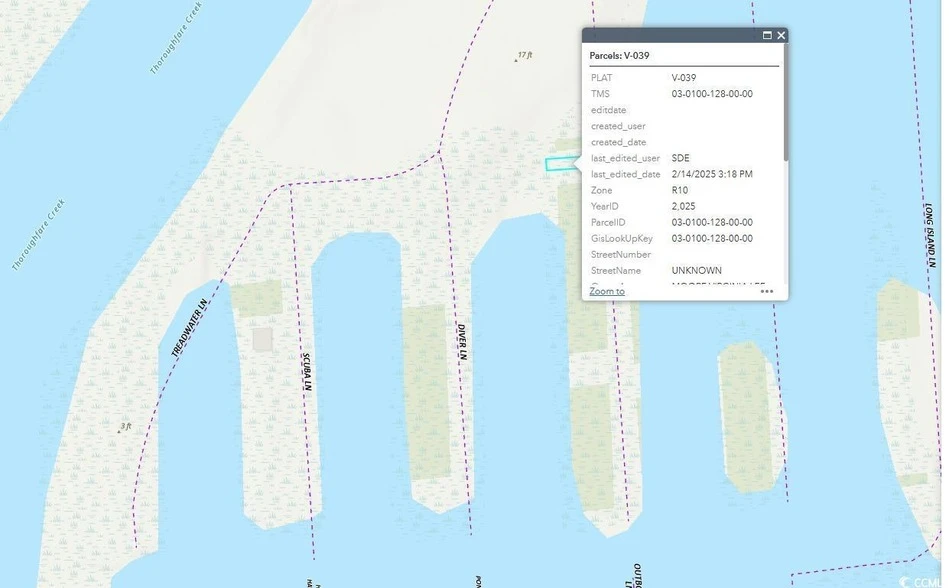
Task: Click the Long Island Ln label on the right
Action: coord(927,235)
